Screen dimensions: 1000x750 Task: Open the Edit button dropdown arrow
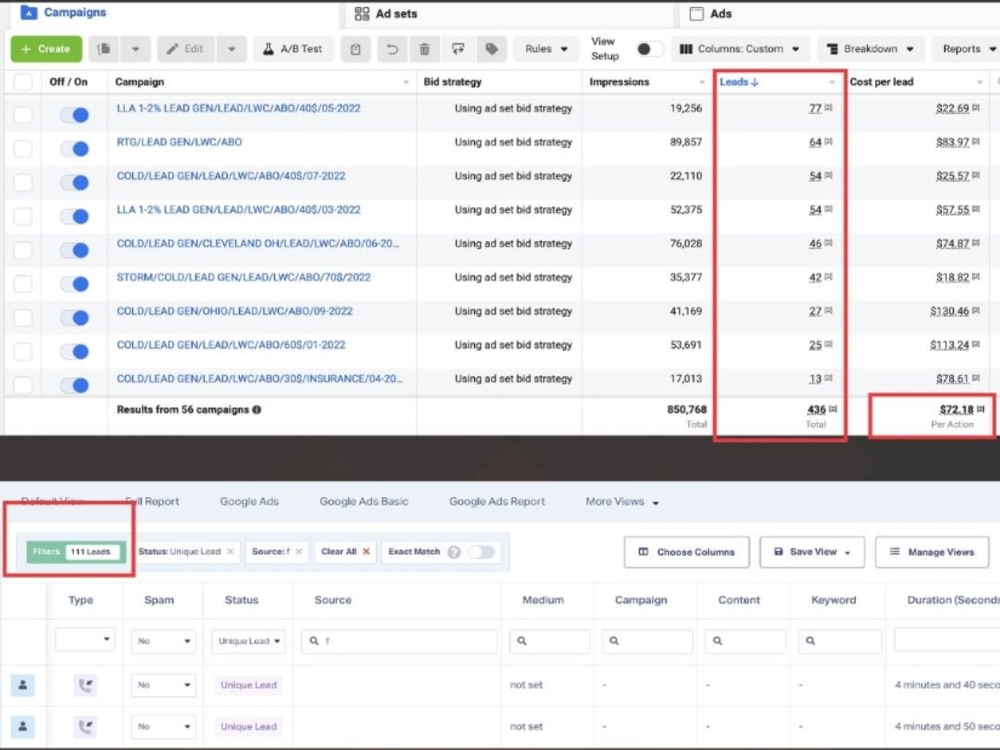point(232,49)
